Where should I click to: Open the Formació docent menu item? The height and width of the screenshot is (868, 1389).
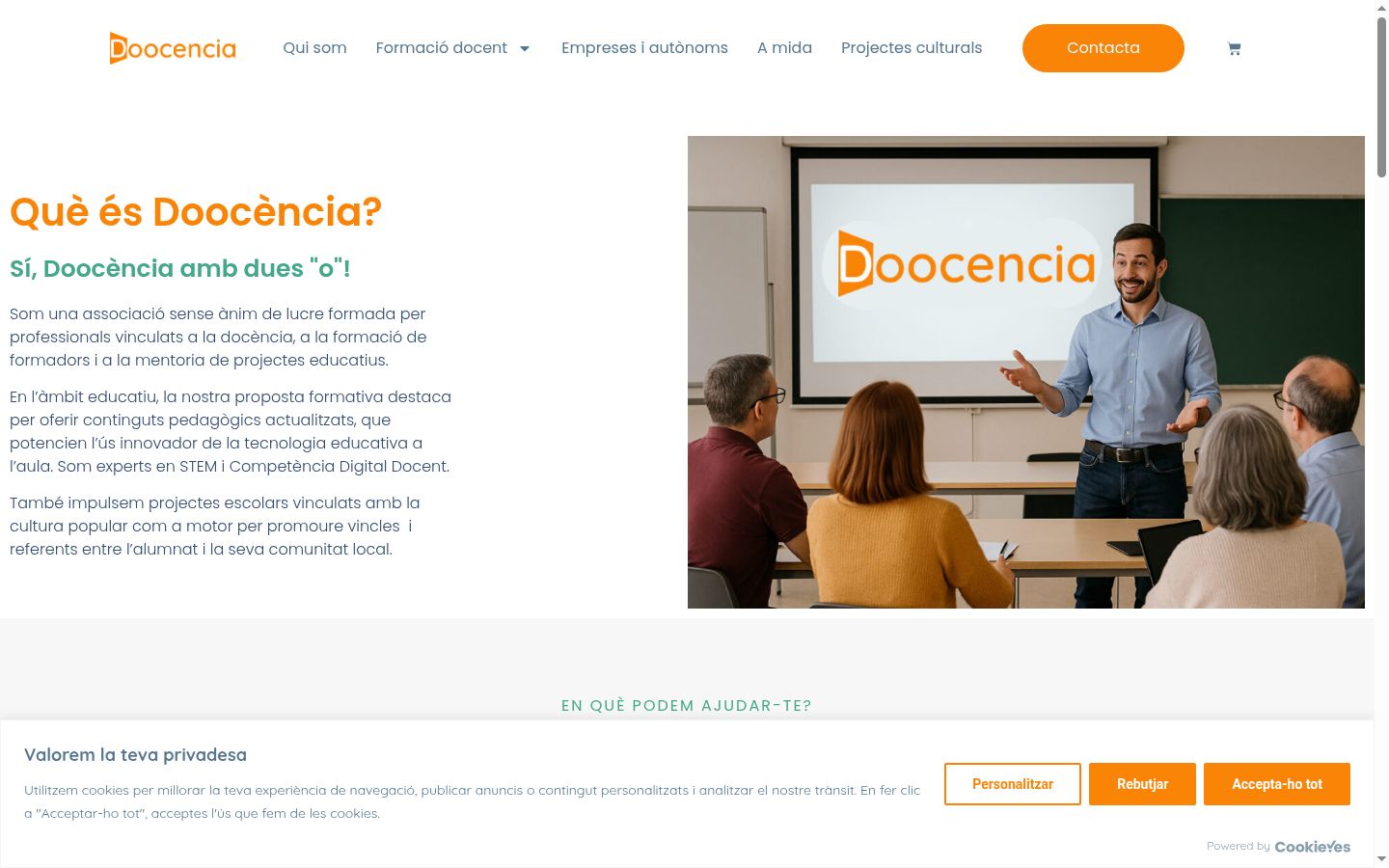tap(441, 48)
